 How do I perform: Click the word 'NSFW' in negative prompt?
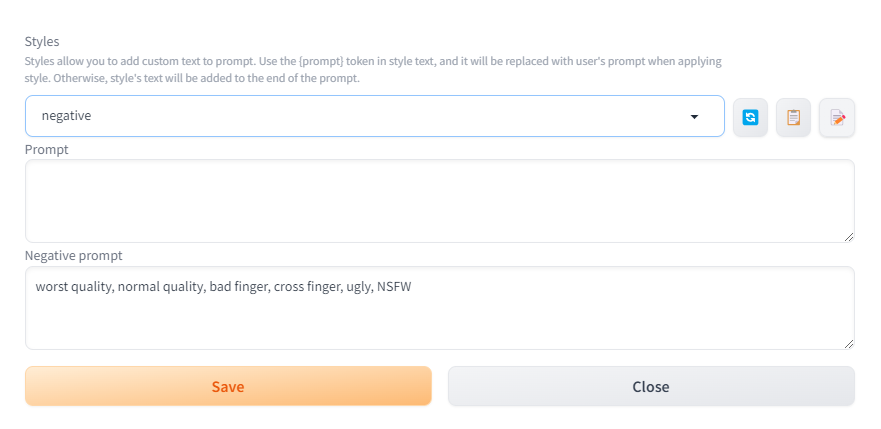click(395, 287)
